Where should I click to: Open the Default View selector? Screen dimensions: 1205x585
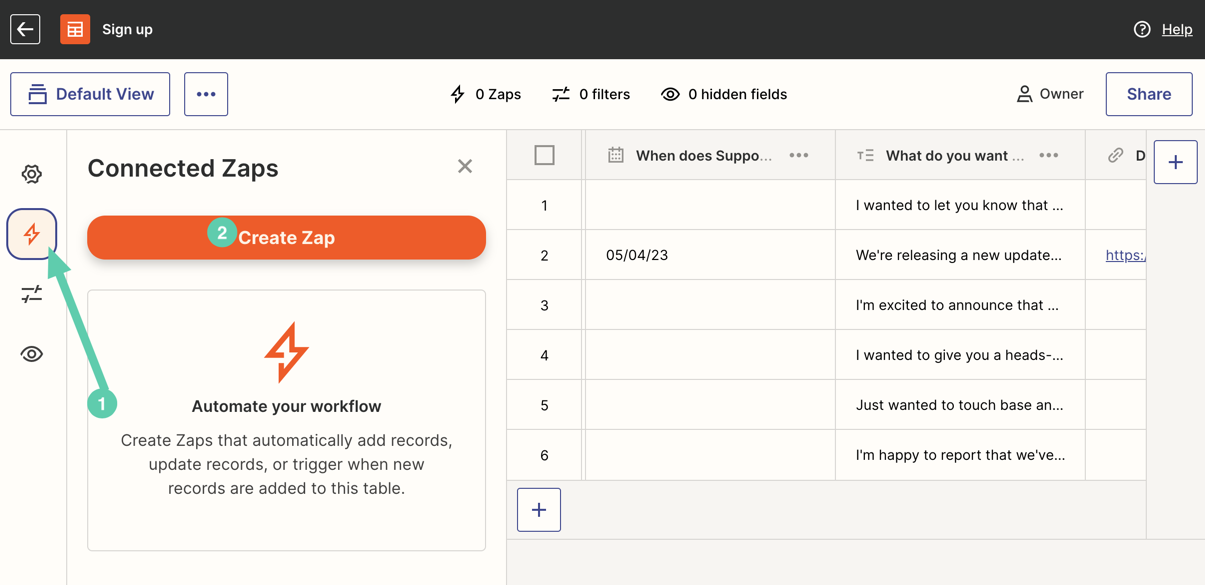coord(90,94)
